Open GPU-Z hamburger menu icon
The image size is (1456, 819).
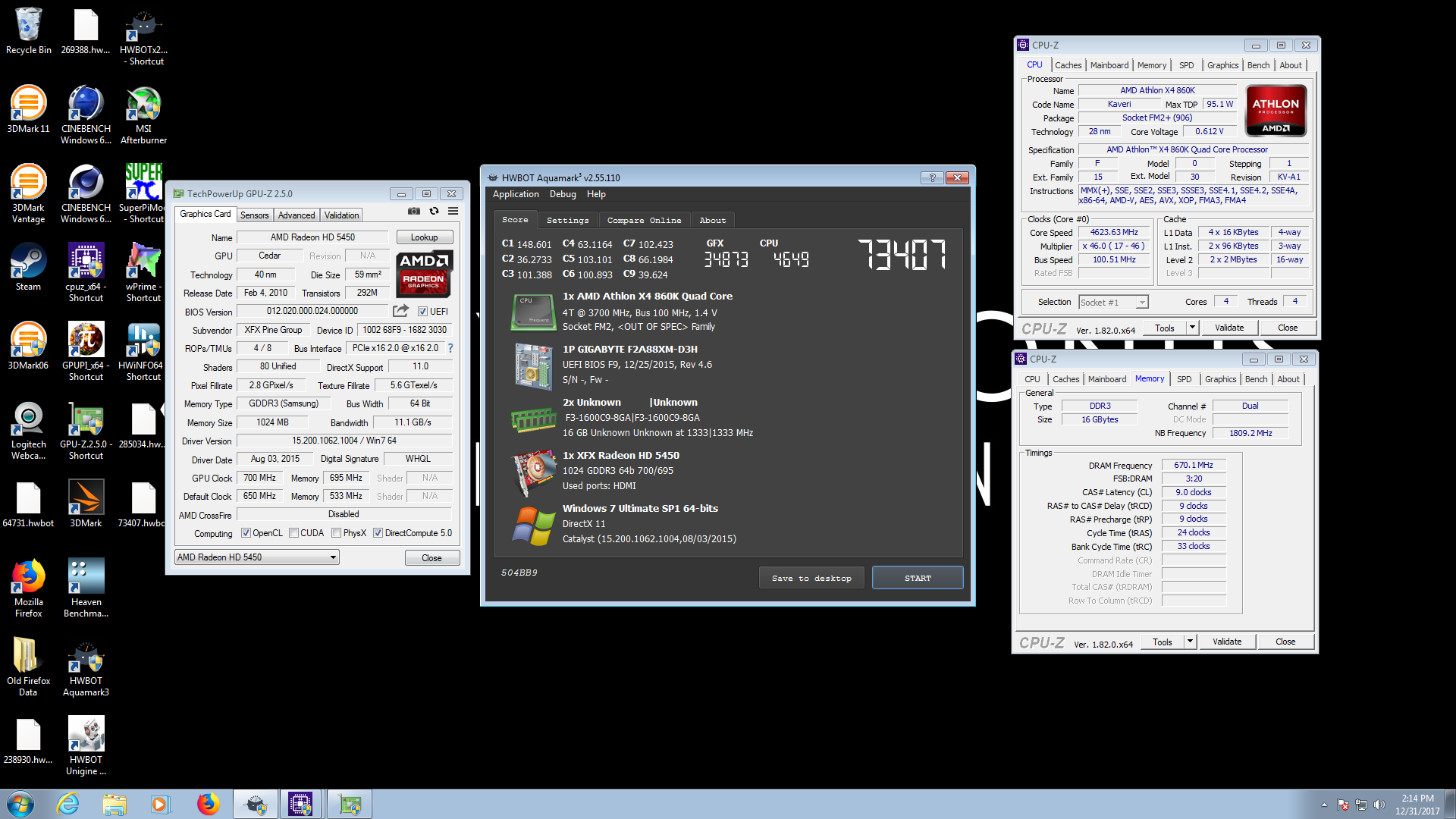453,211
